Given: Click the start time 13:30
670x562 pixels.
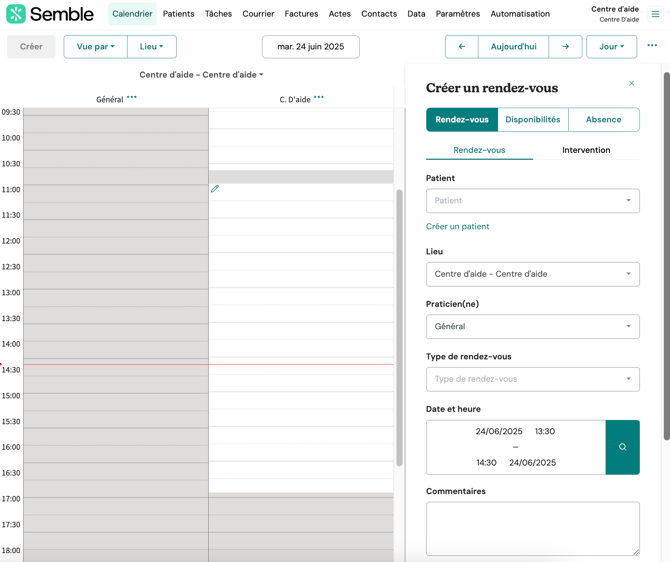Looking at the screenshot, I should [x=545, y=431].
